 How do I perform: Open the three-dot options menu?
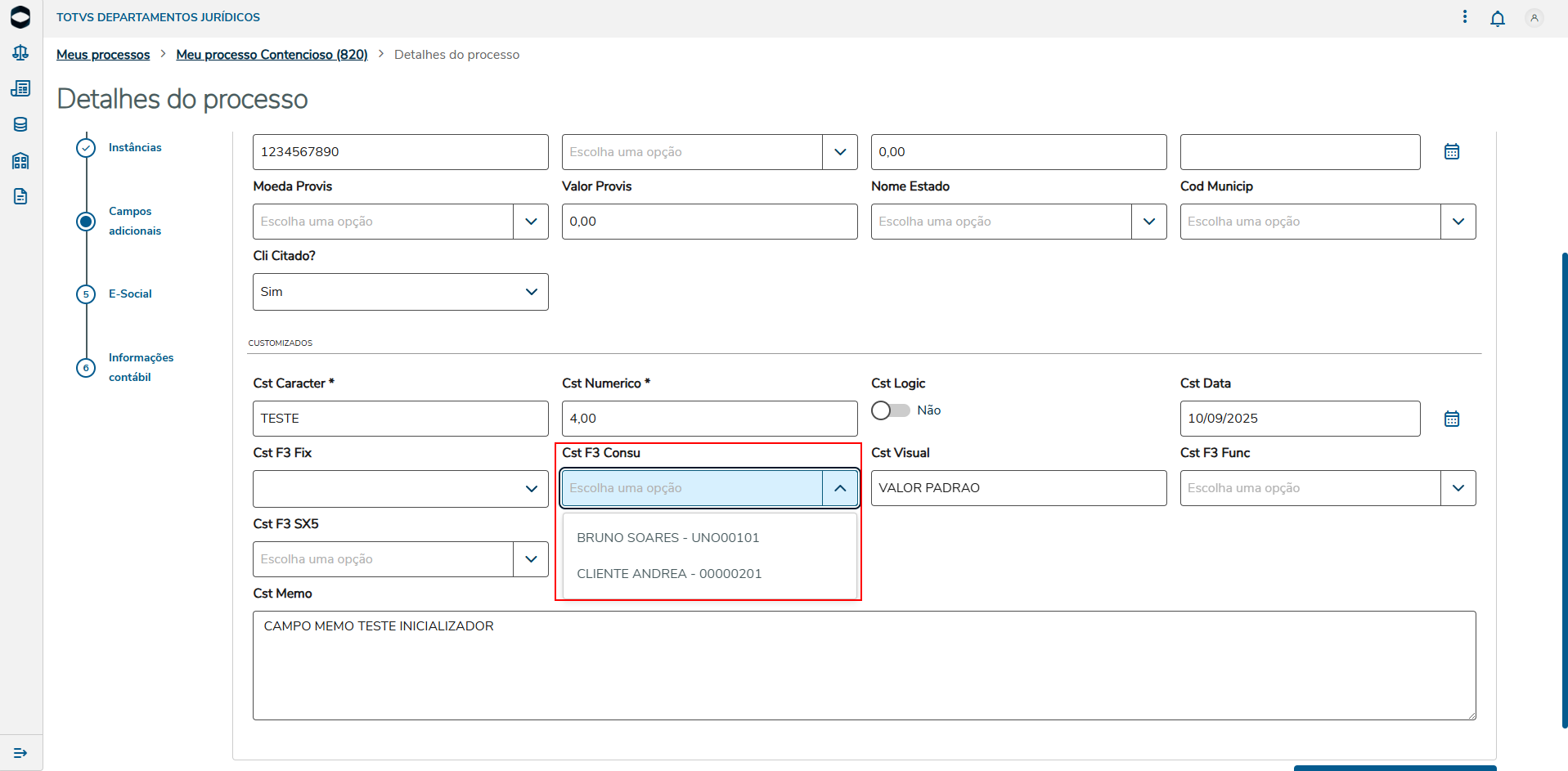[x=1465, y=17]
